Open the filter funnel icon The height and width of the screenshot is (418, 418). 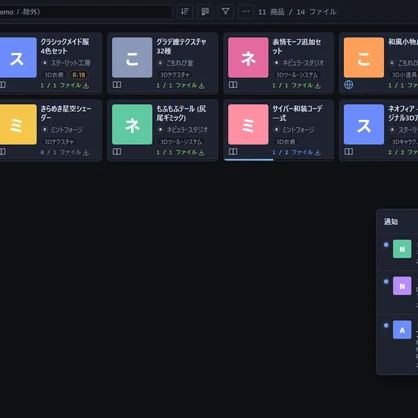[226, 12]
